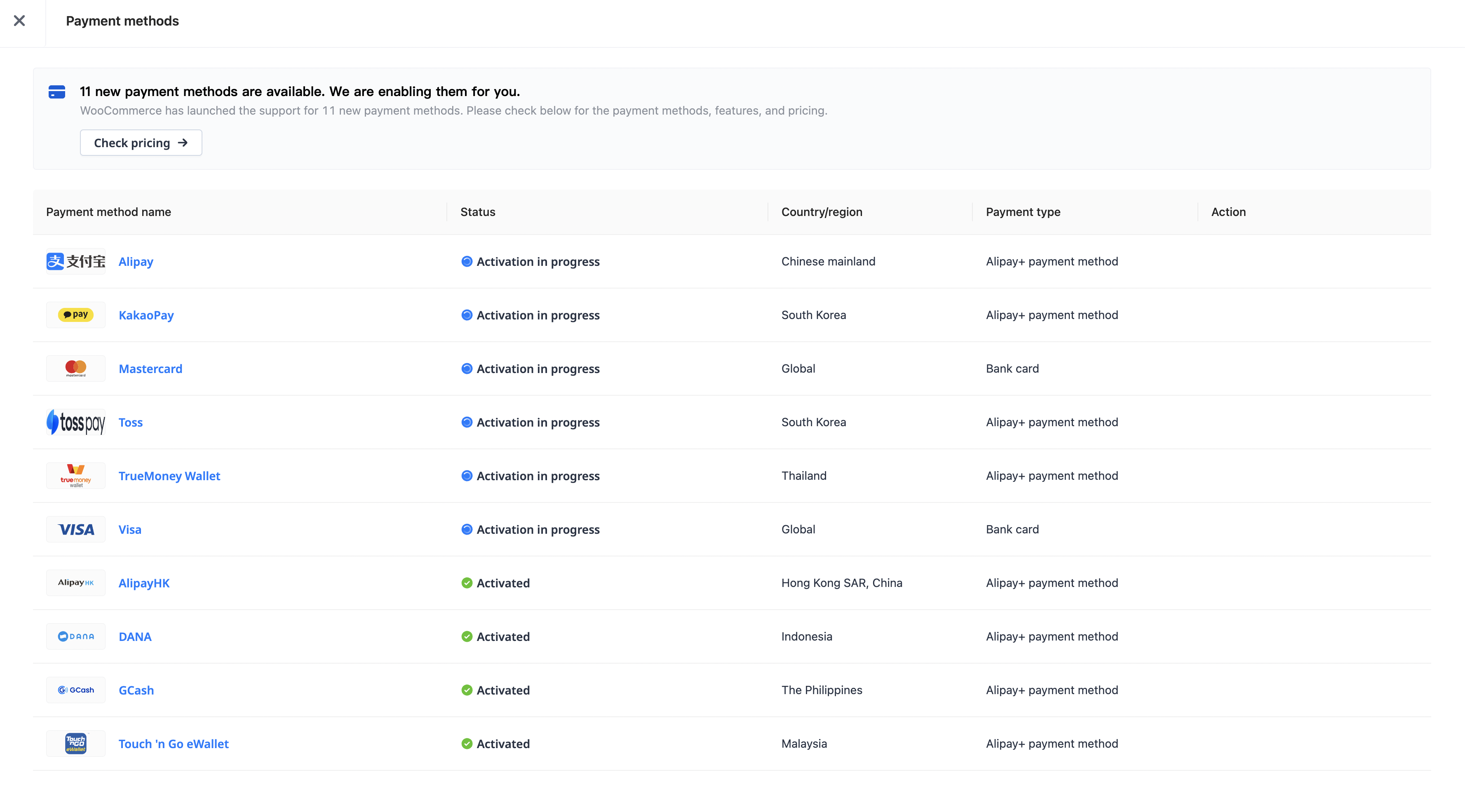Viewport: 1465px width, 812px height.
Task: Open the Alipay payment method link
Action: (x=136, y=262)
